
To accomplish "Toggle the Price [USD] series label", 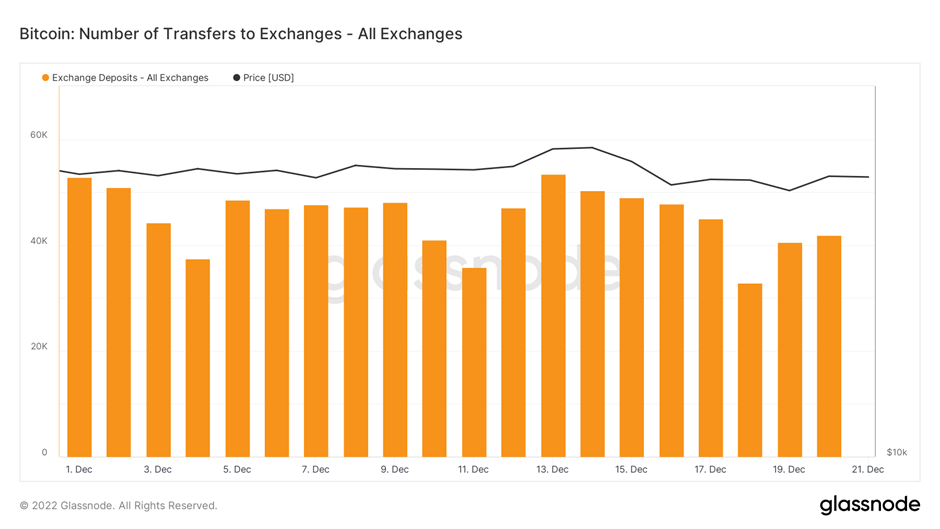I will pyautogui.click(x=268, y=78).
